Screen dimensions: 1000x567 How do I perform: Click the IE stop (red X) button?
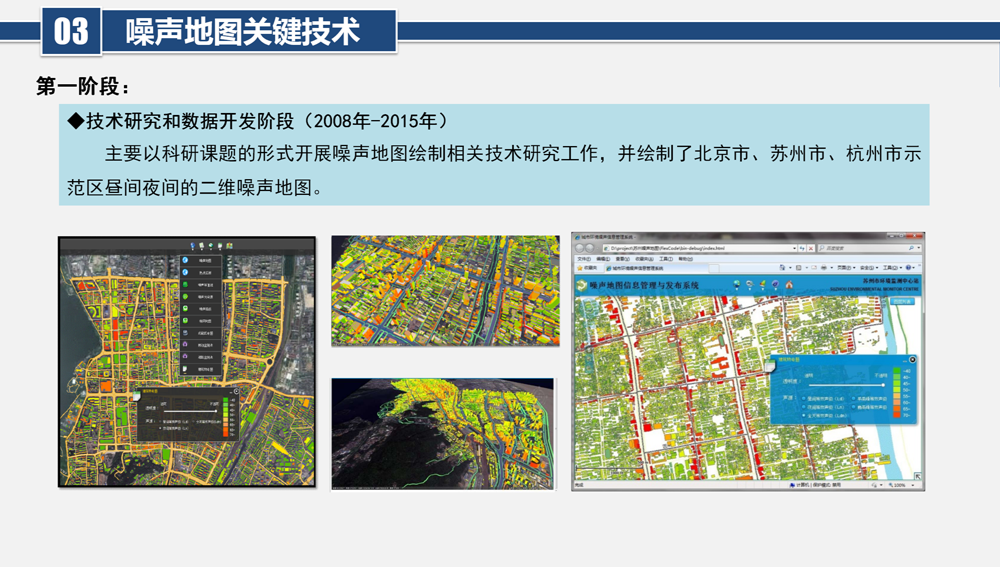click(811, 247)
